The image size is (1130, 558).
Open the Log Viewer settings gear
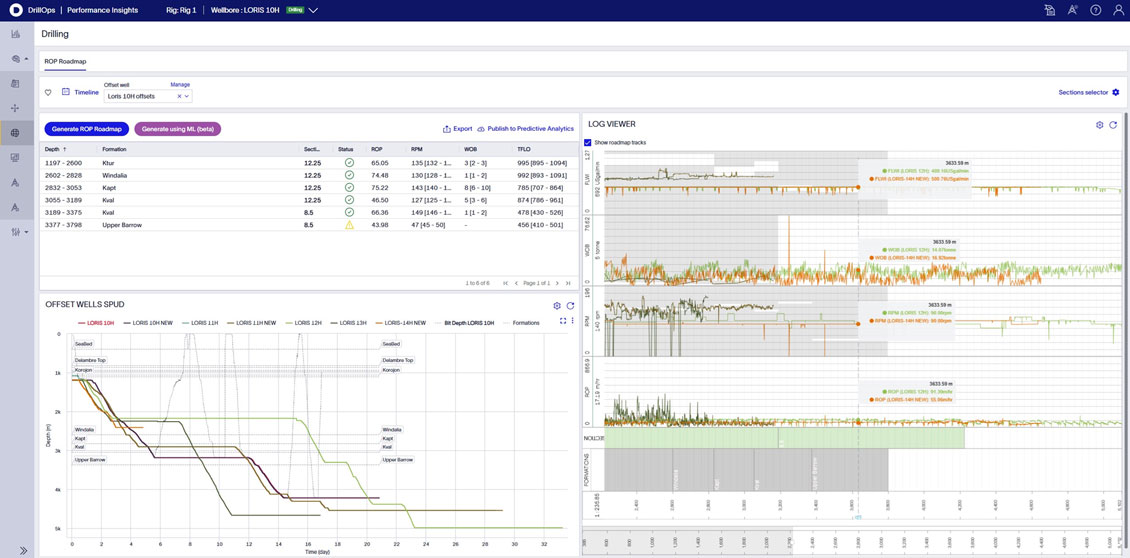click(x=1099, y=125)
